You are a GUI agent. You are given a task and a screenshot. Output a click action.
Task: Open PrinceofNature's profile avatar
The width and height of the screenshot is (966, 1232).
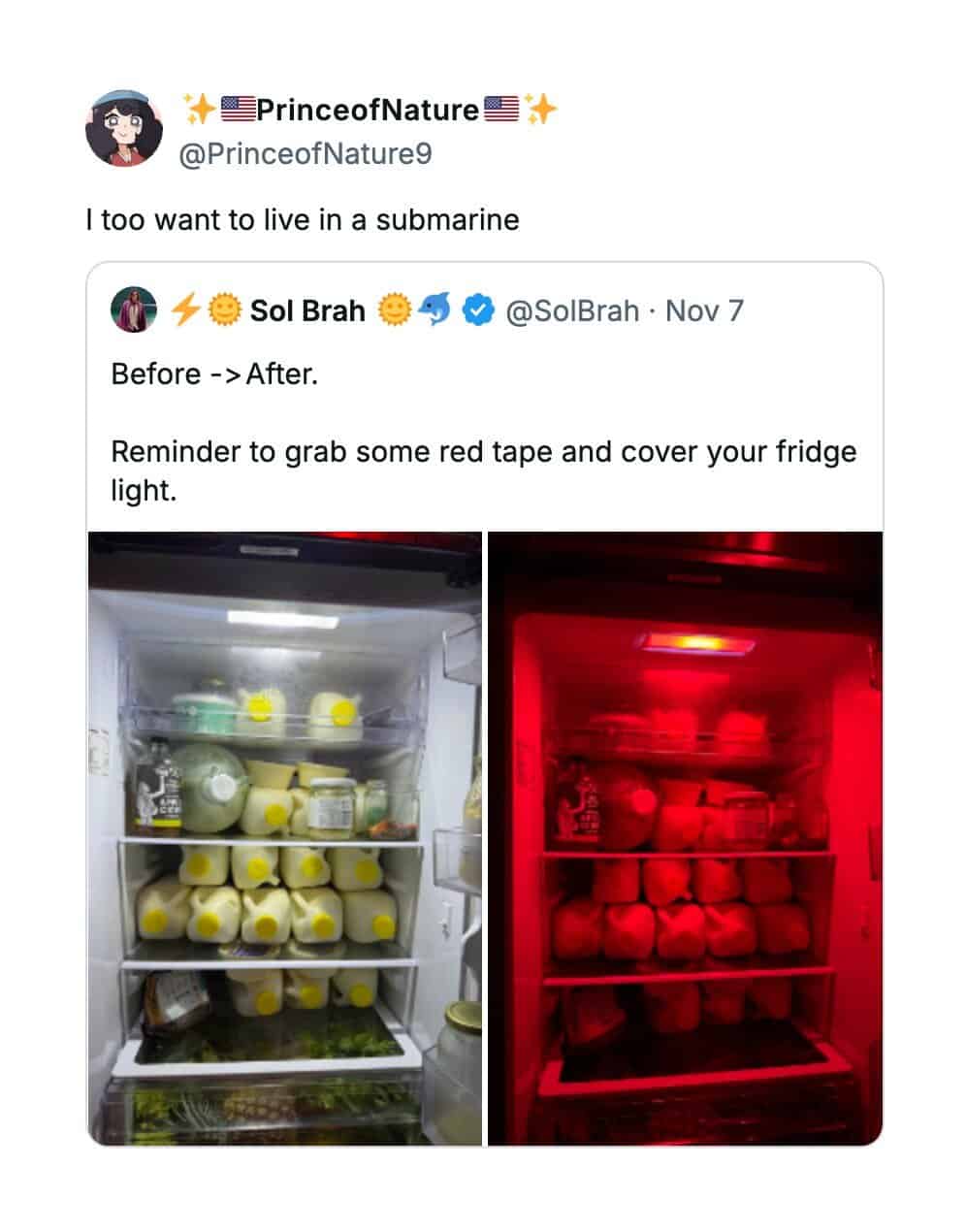[x=123, y=128]
